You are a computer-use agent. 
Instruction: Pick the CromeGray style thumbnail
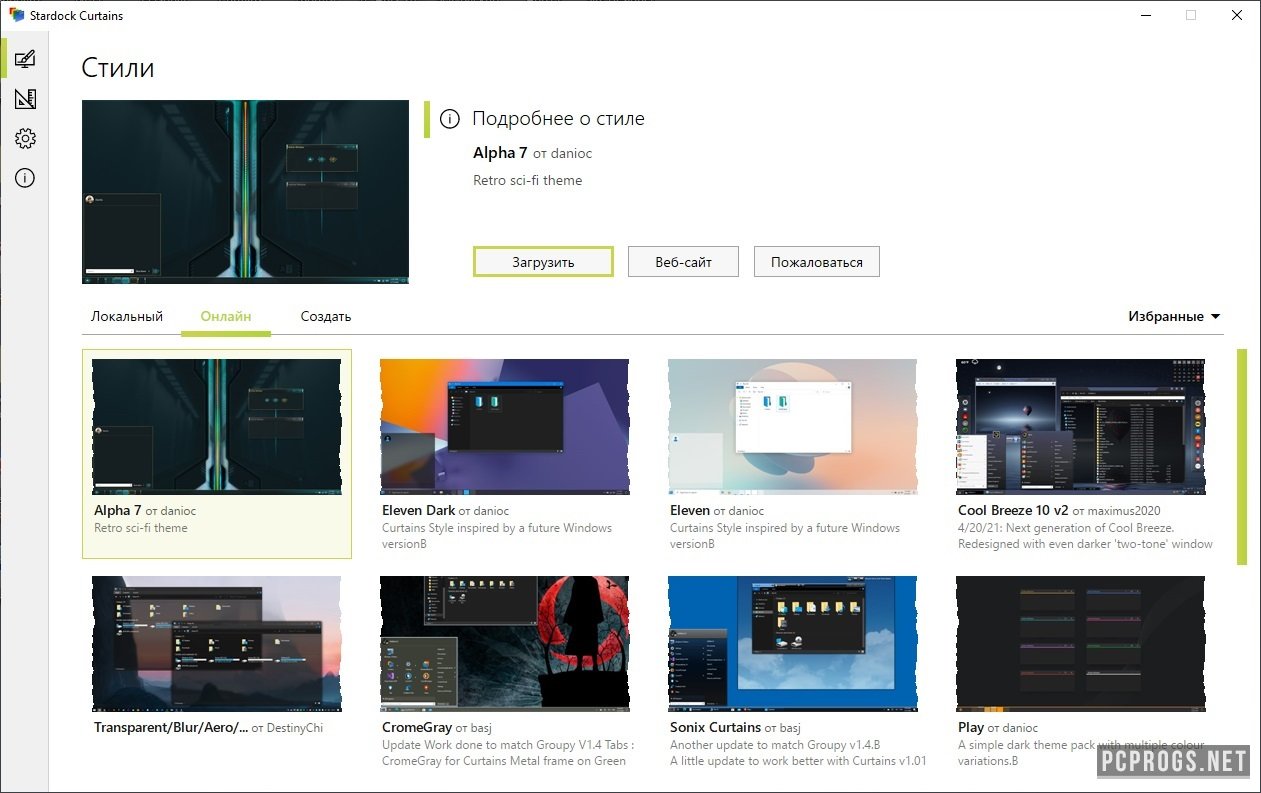(x=504, y=643)
